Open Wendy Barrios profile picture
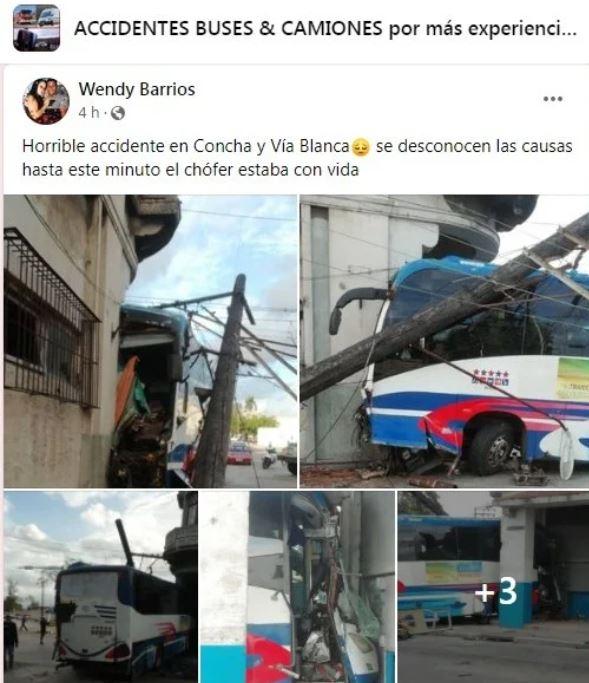The height and width of the screenshot is (683, 589). [x=46, y=101]
